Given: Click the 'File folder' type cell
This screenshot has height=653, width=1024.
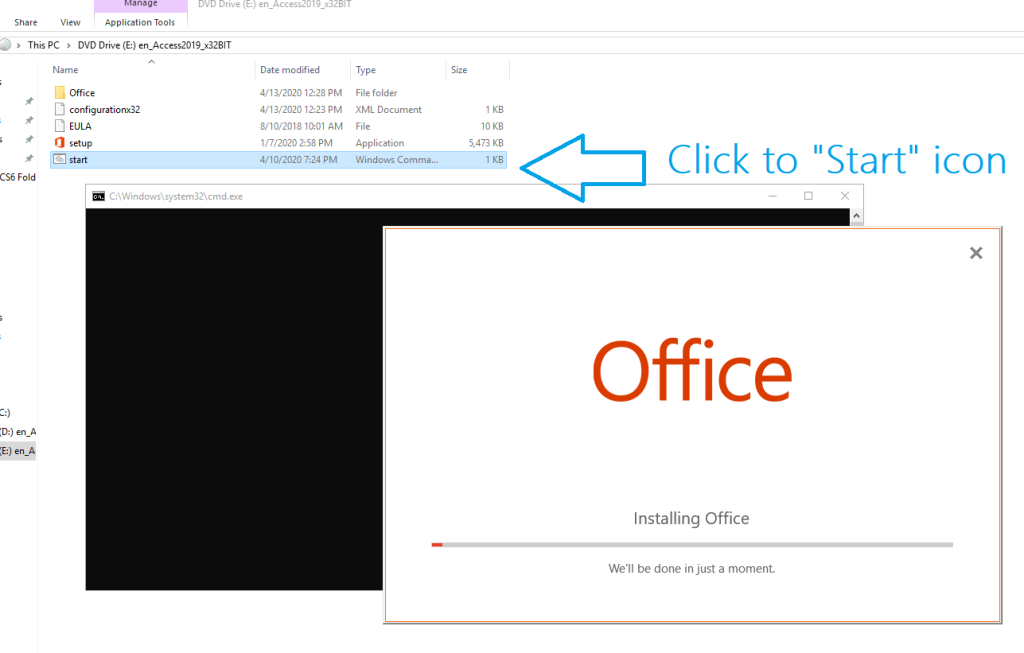Looking at the screenshot, I should pos(376,93).
